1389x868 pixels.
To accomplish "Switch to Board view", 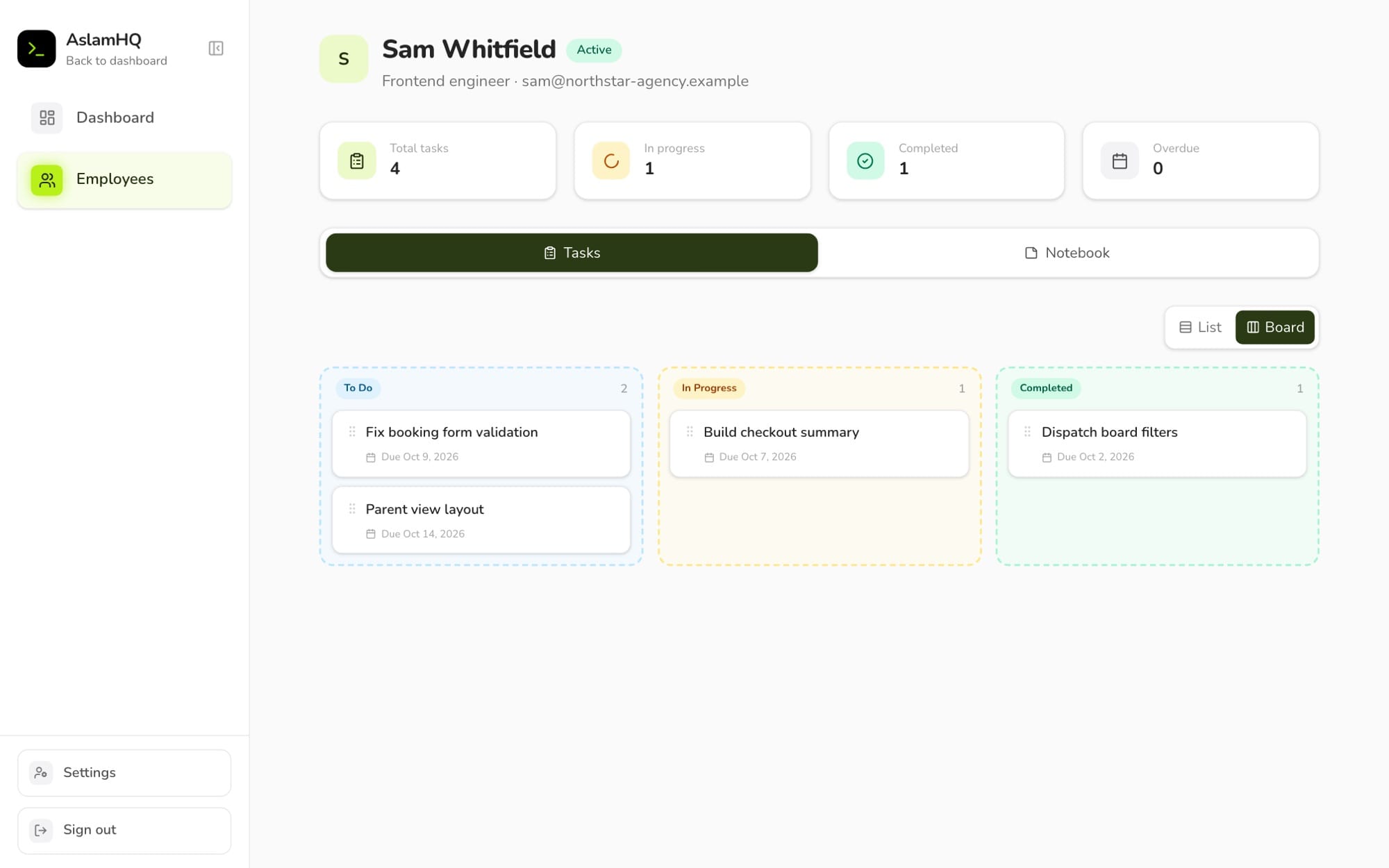I will pos(1275,328).
